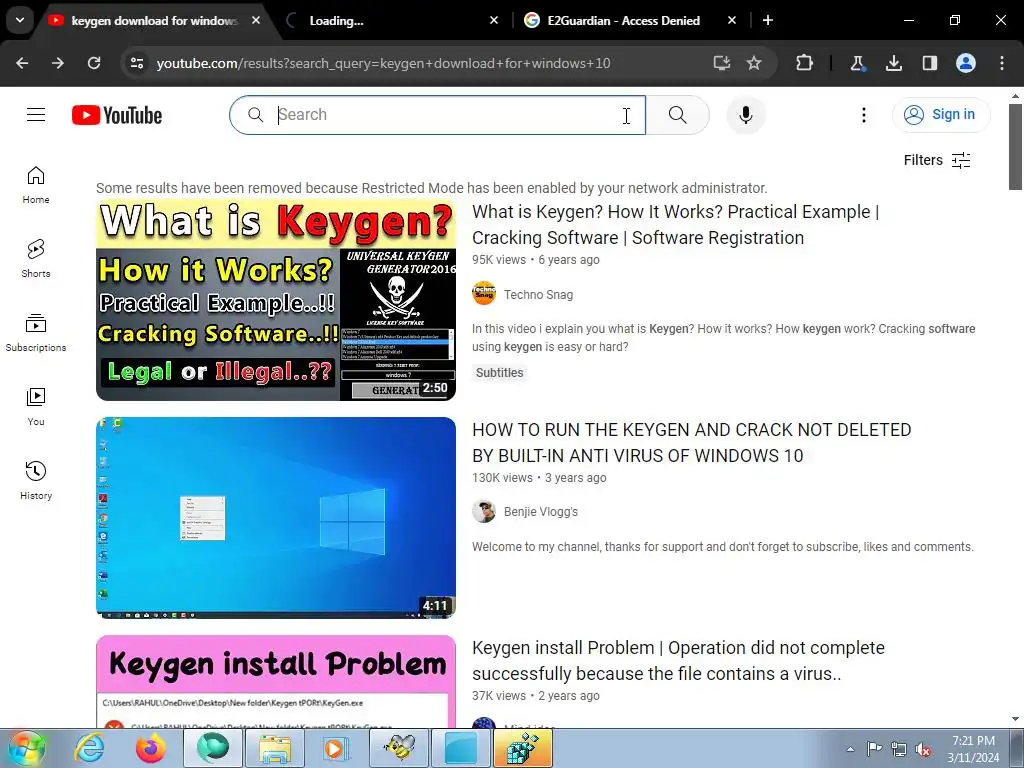Launch Firefox from the taskbar
Image resolution: width=1024 pixels, height=768 pixels.
(151, 748)
